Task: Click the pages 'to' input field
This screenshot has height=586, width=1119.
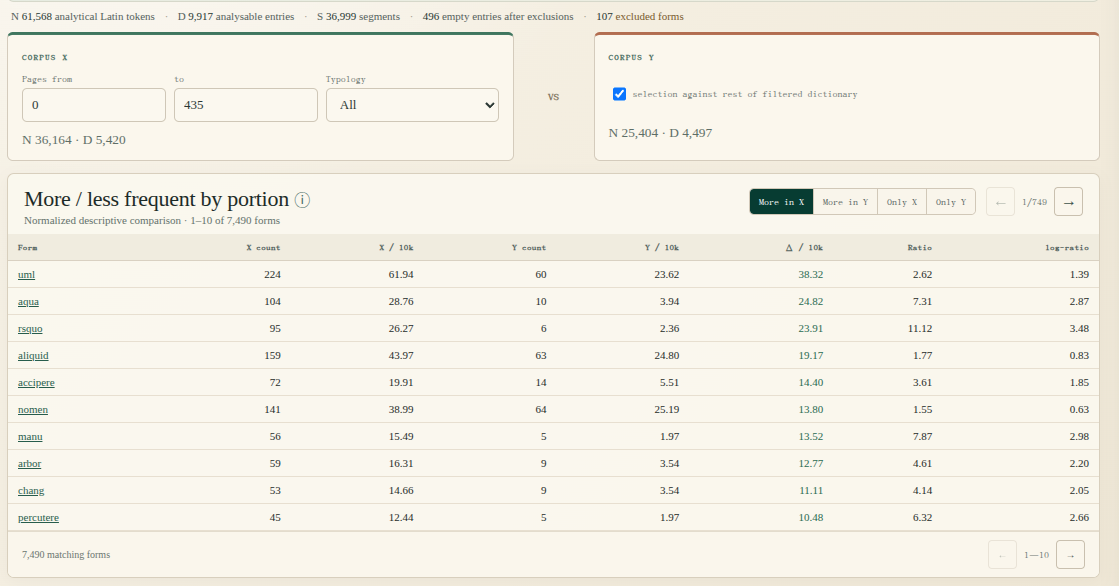Action: [246, 105]
